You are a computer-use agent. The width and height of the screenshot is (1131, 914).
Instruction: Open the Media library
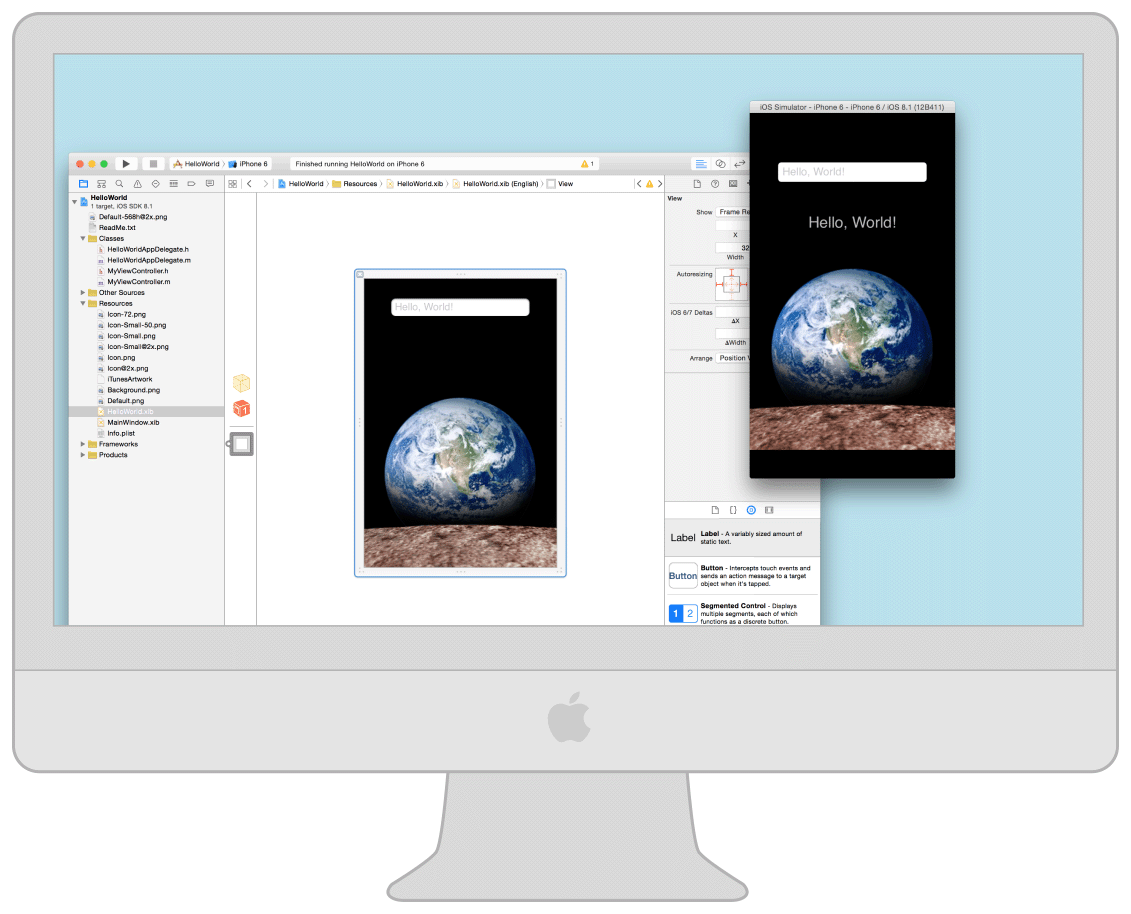[769, 510]
